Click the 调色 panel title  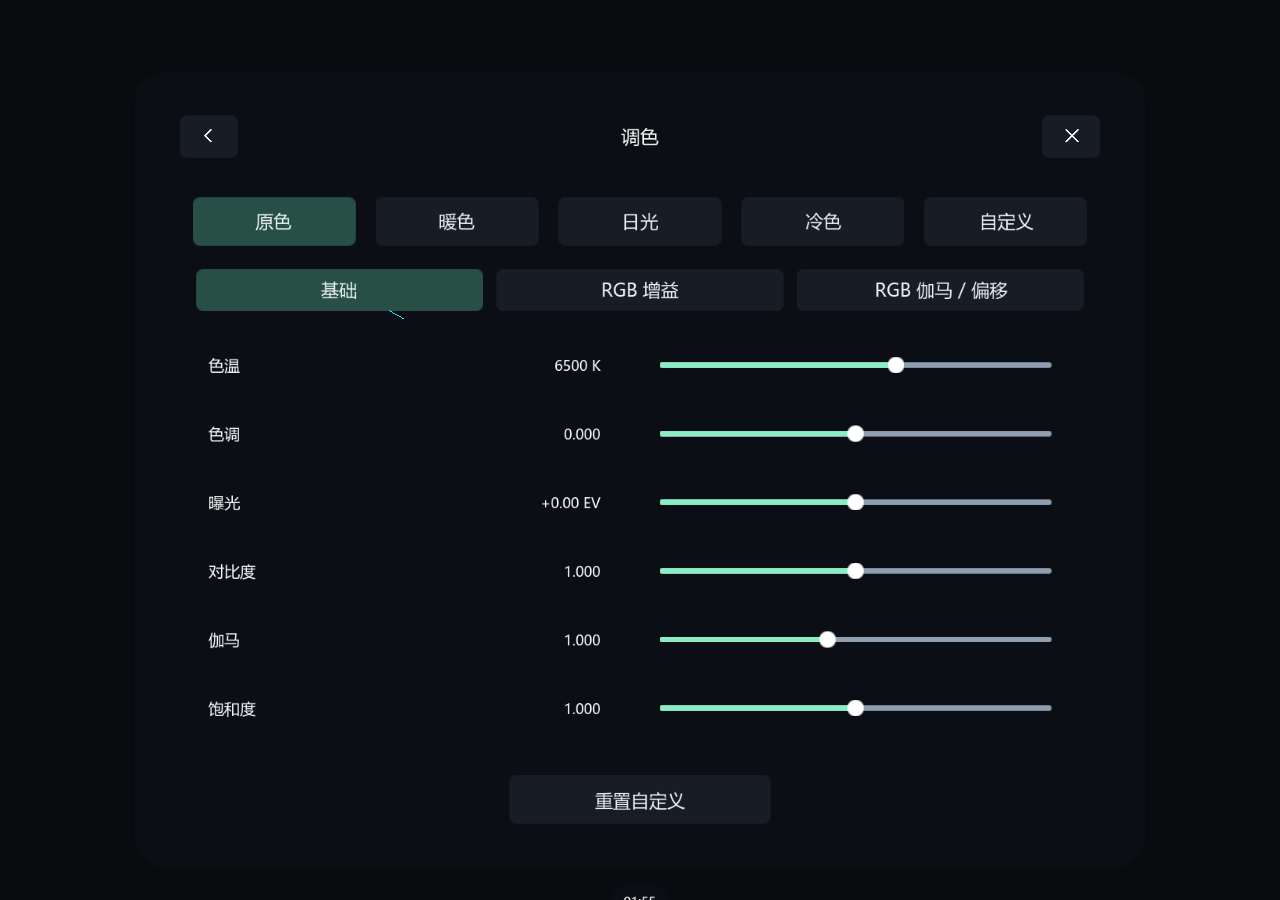tap(640, 137)
